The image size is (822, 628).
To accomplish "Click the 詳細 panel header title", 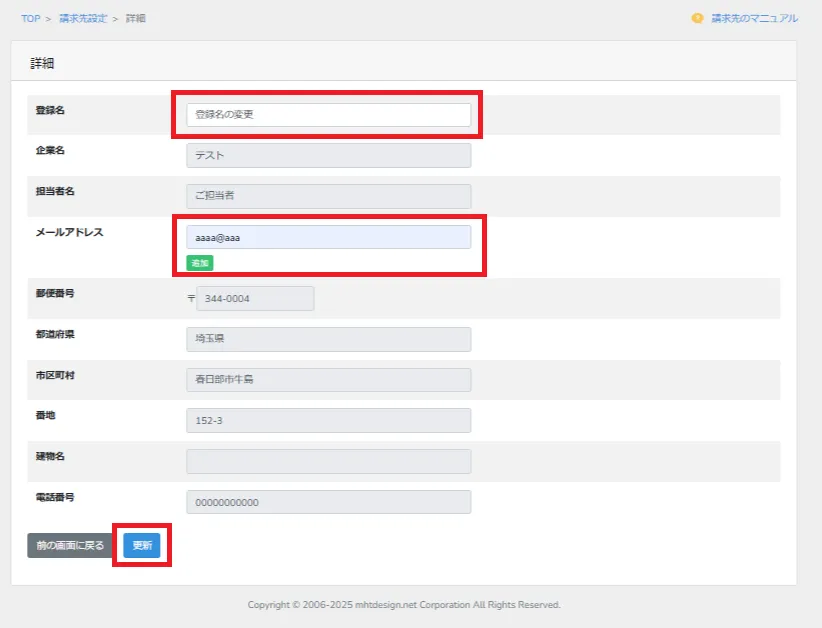I will [x=42, y=62].
